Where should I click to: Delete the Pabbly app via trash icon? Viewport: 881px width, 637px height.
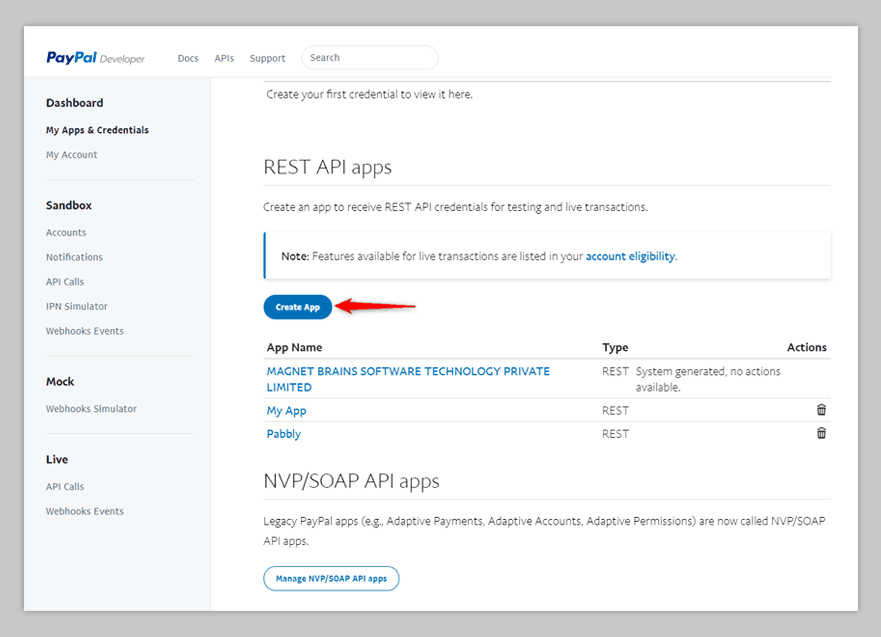coord(821,433)
